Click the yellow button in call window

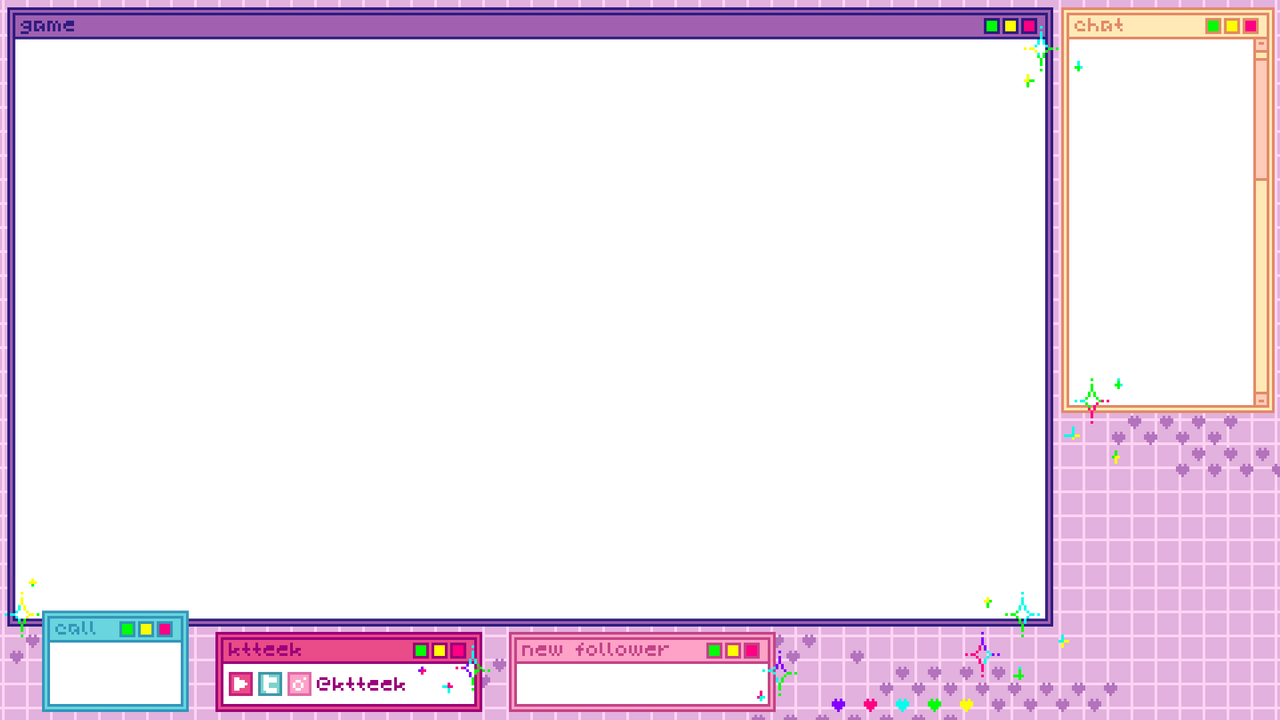coord(146,629)
